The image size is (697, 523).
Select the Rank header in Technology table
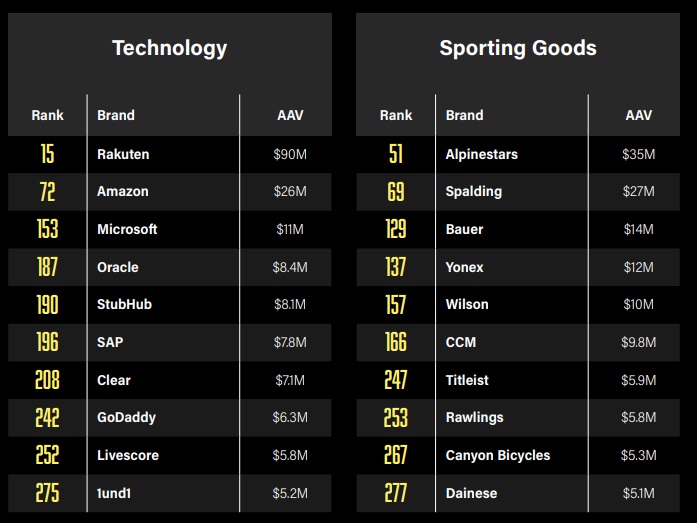[47, 116]
